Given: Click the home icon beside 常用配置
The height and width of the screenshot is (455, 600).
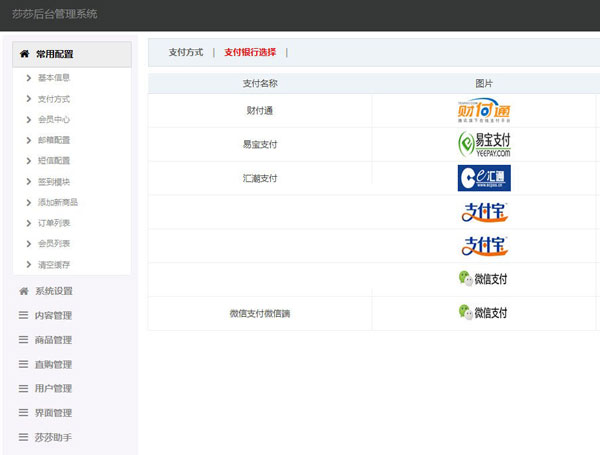Looking at the screenshot, I should click(24, 54).
